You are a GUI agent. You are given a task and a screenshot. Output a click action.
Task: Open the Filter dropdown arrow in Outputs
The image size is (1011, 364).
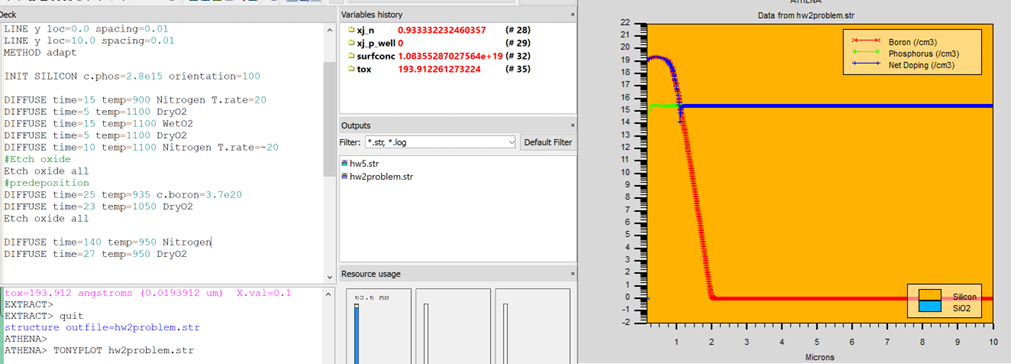pos(511,142)
